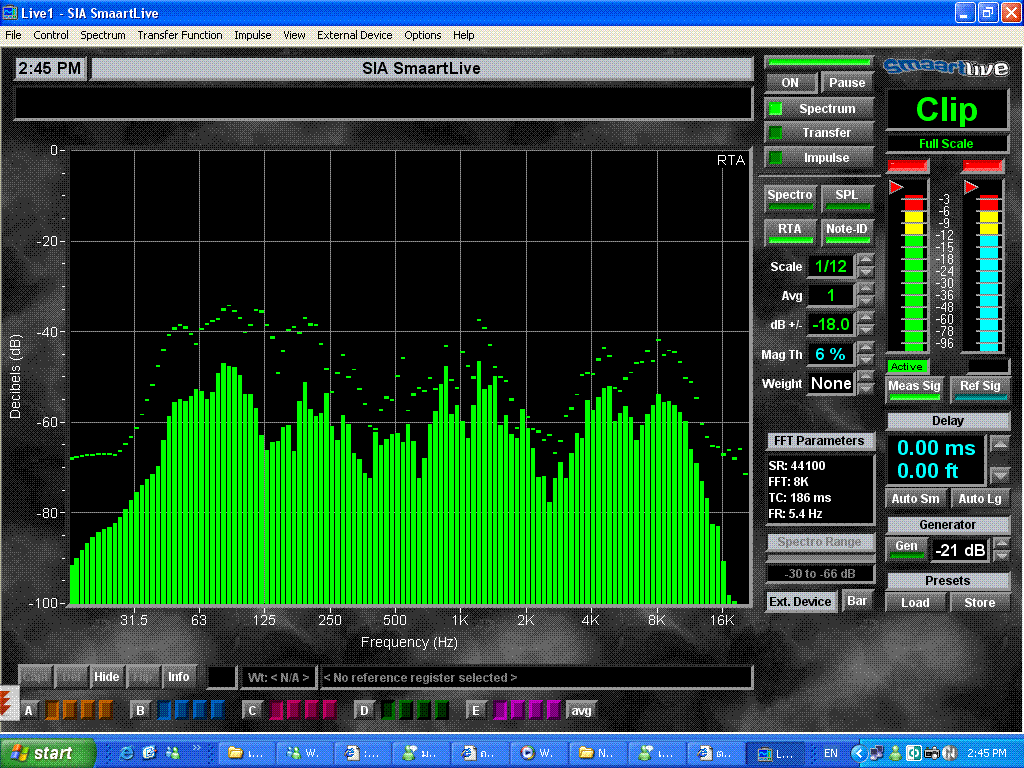Select the first magenta register slot in bank C
This screenshot has width=1024, height=768.
[x=276, y=710]
